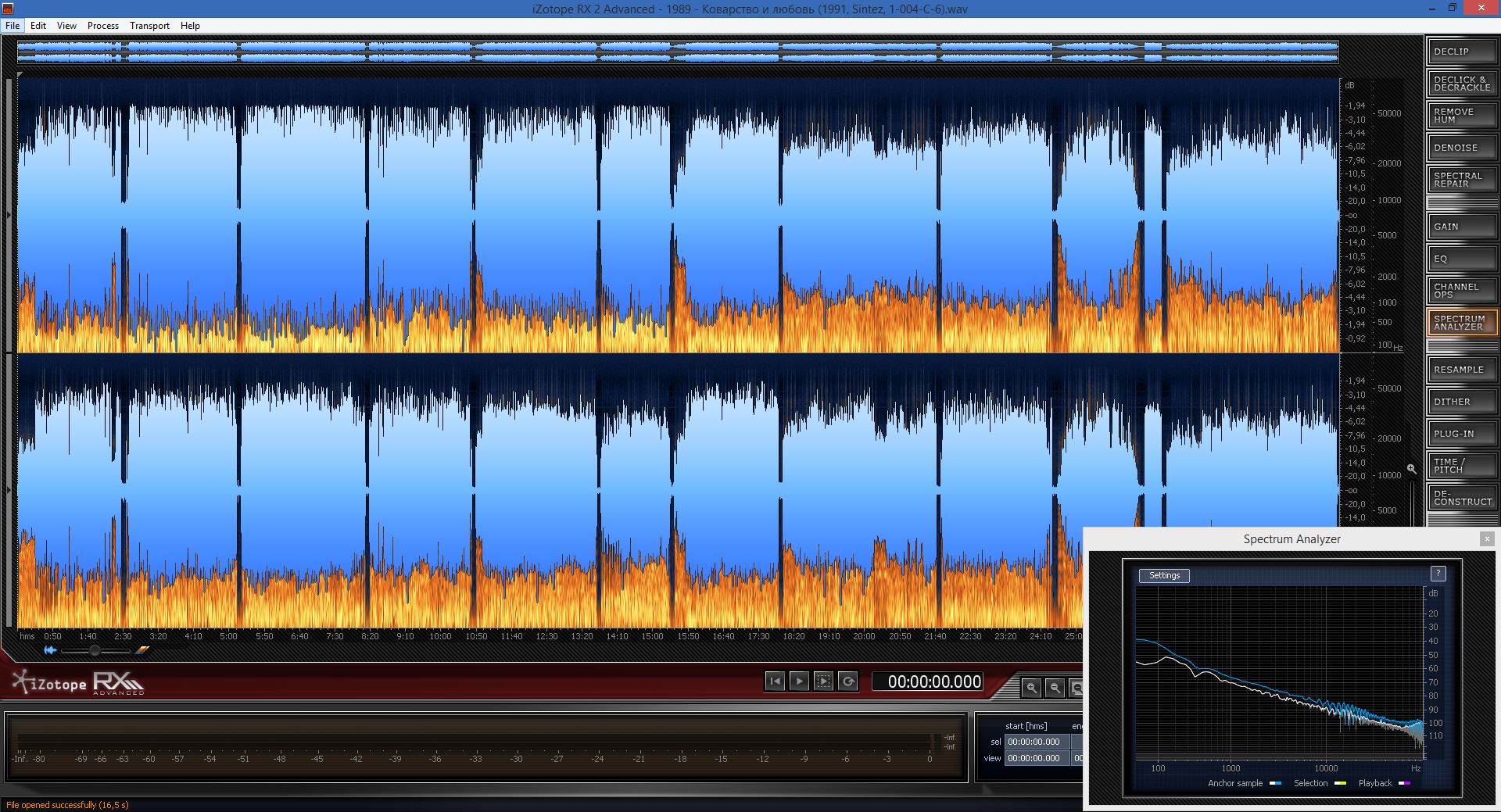The height and width of the screenshot is (812, 1501).
Task: Click the zoom out magnifier icon
Action: [1055, 688]
